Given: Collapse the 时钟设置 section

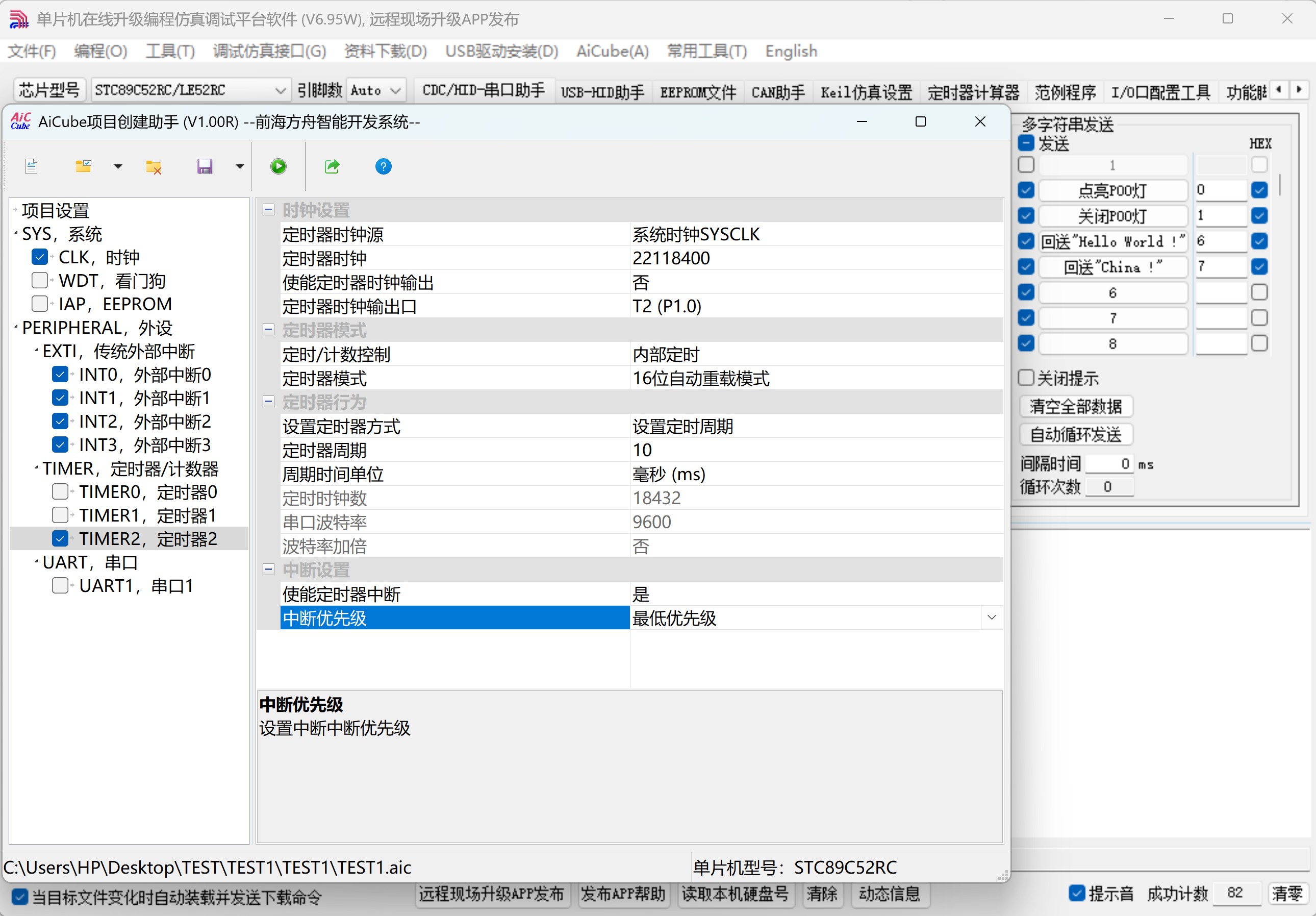Looking at the screenshot, I should 268,210.
